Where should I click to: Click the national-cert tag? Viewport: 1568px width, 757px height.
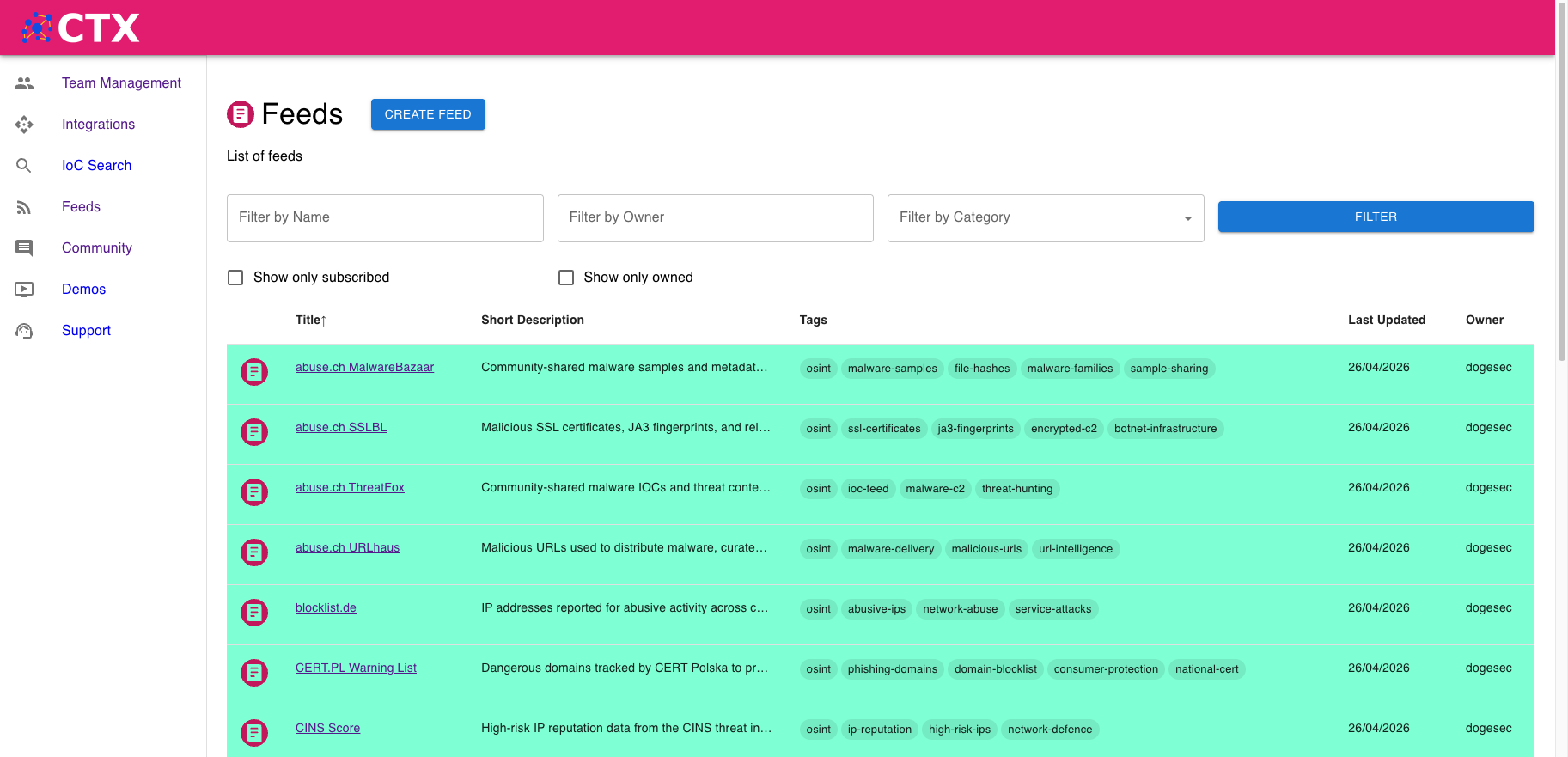[1206, 669]
